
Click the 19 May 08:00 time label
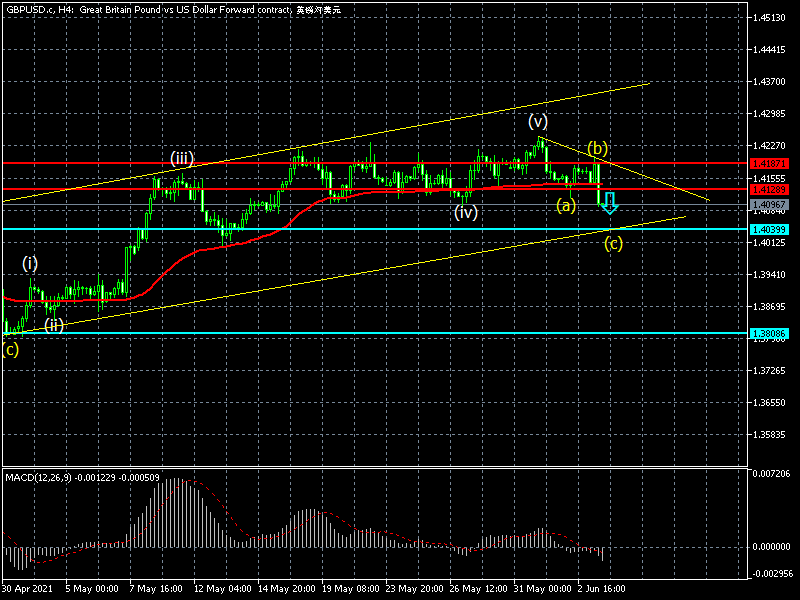coord(348,589)
